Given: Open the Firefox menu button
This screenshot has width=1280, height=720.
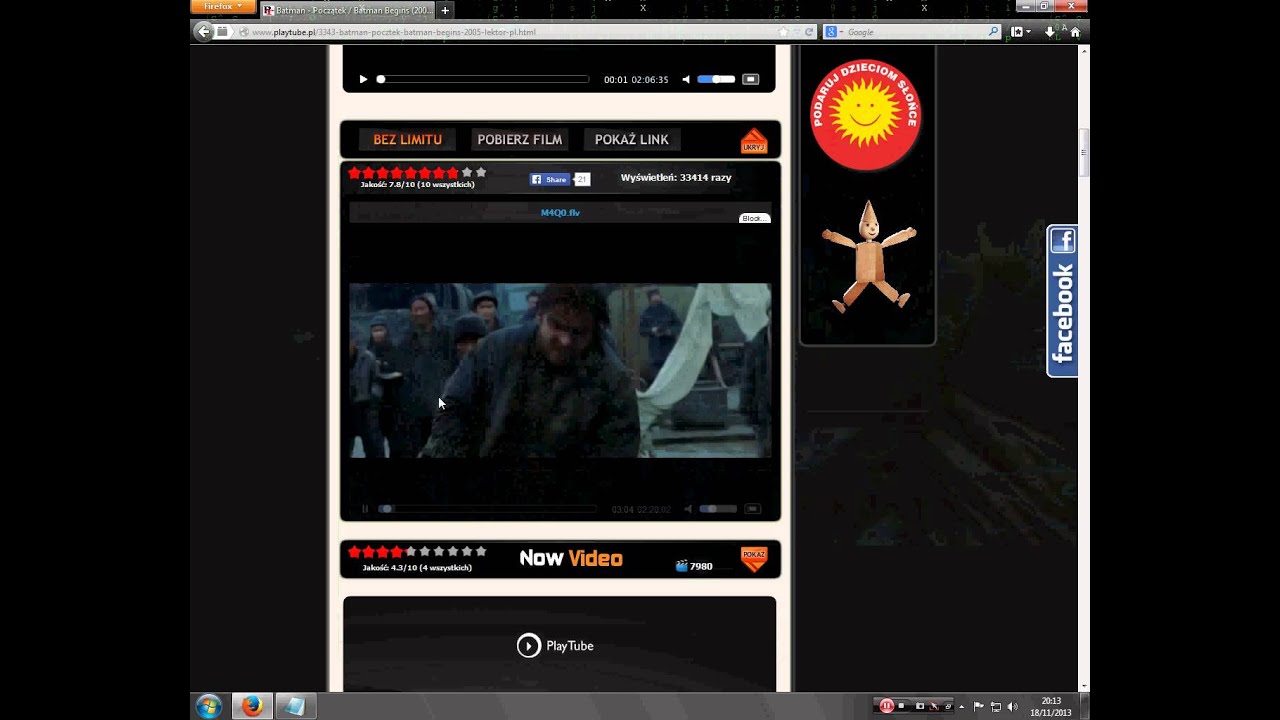Looking at the screenshot, I should pyautogui.click(x=222, y=6).
